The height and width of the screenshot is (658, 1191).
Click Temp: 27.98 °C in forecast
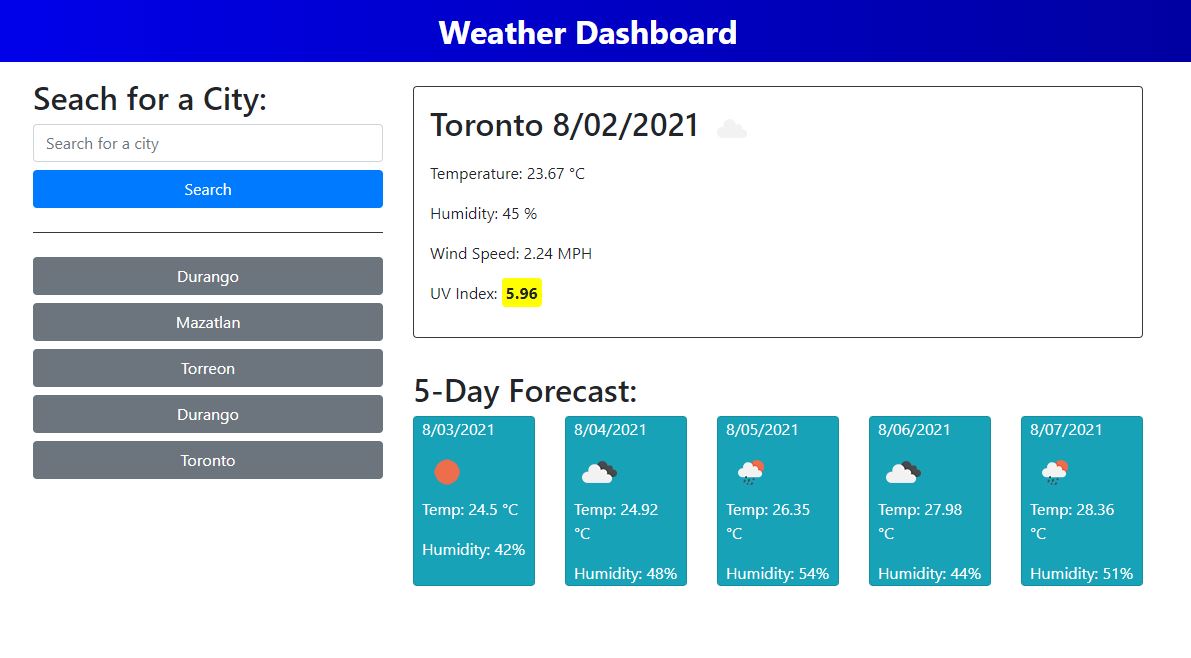920,521
